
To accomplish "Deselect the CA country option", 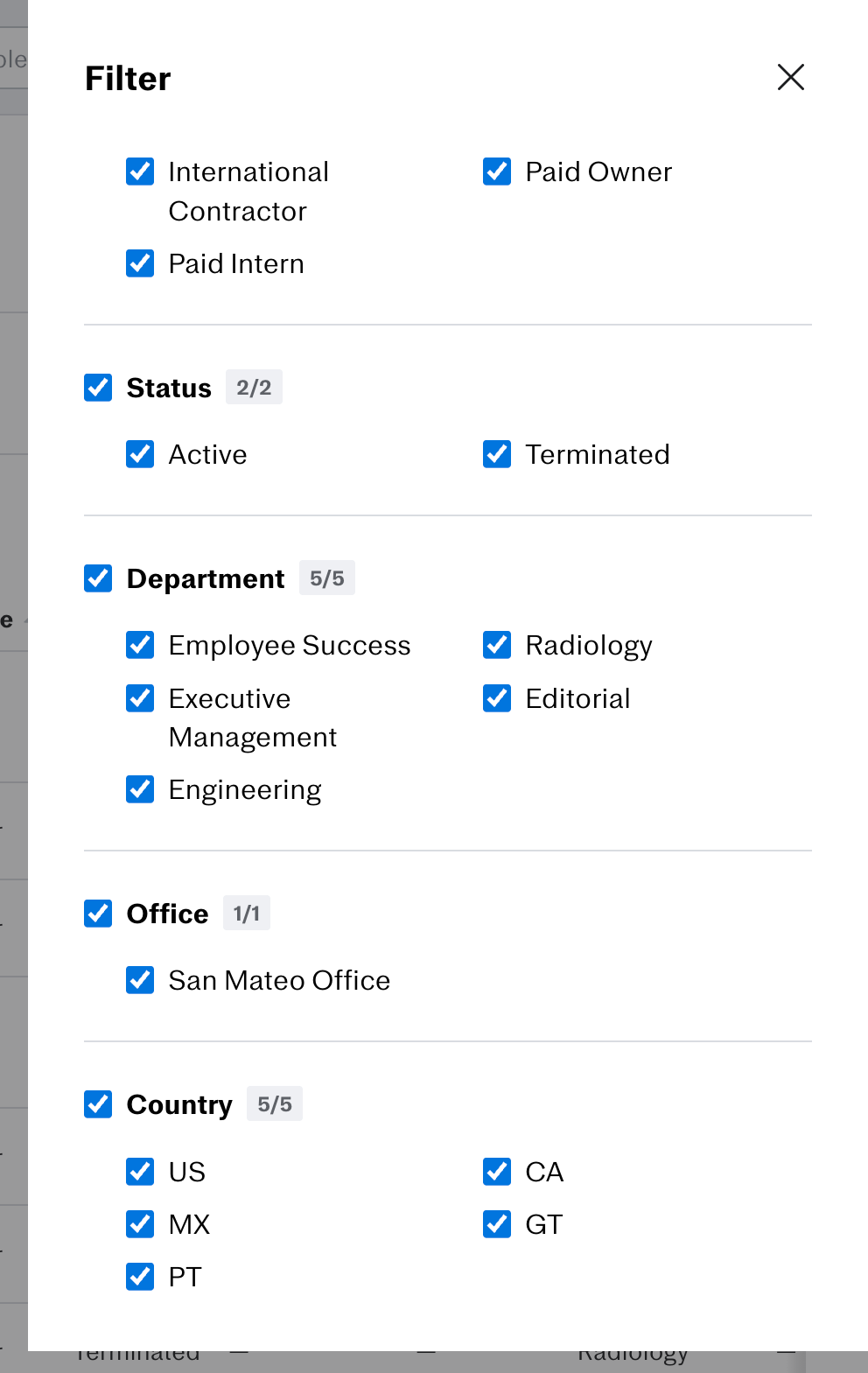I will [497, 1172].
